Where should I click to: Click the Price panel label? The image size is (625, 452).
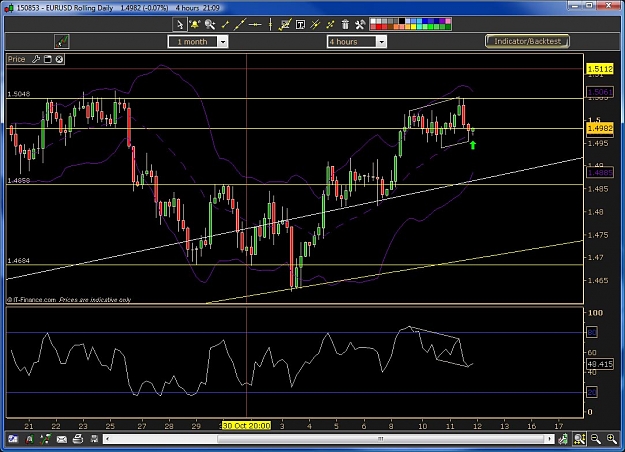point(16,59)
